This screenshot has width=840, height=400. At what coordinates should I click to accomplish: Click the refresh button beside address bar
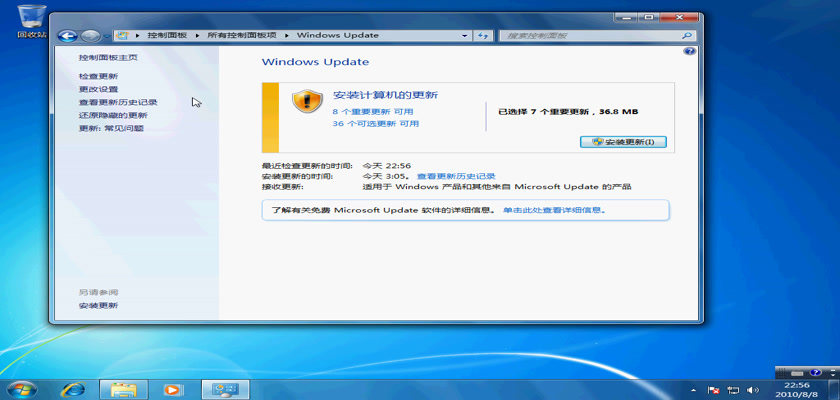(482, 35)
